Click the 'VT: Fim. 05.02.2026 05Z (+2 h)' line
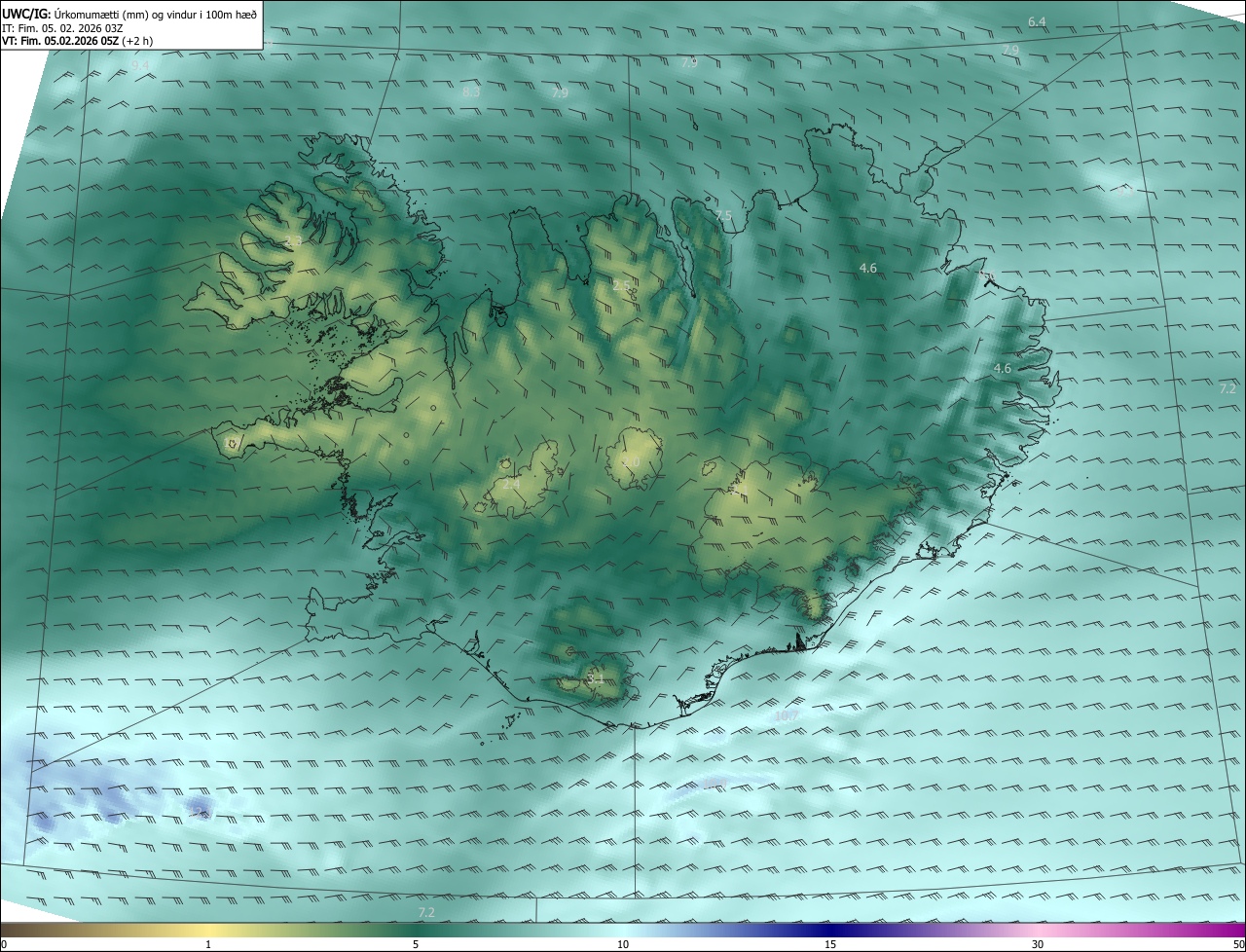 [78, 41]
